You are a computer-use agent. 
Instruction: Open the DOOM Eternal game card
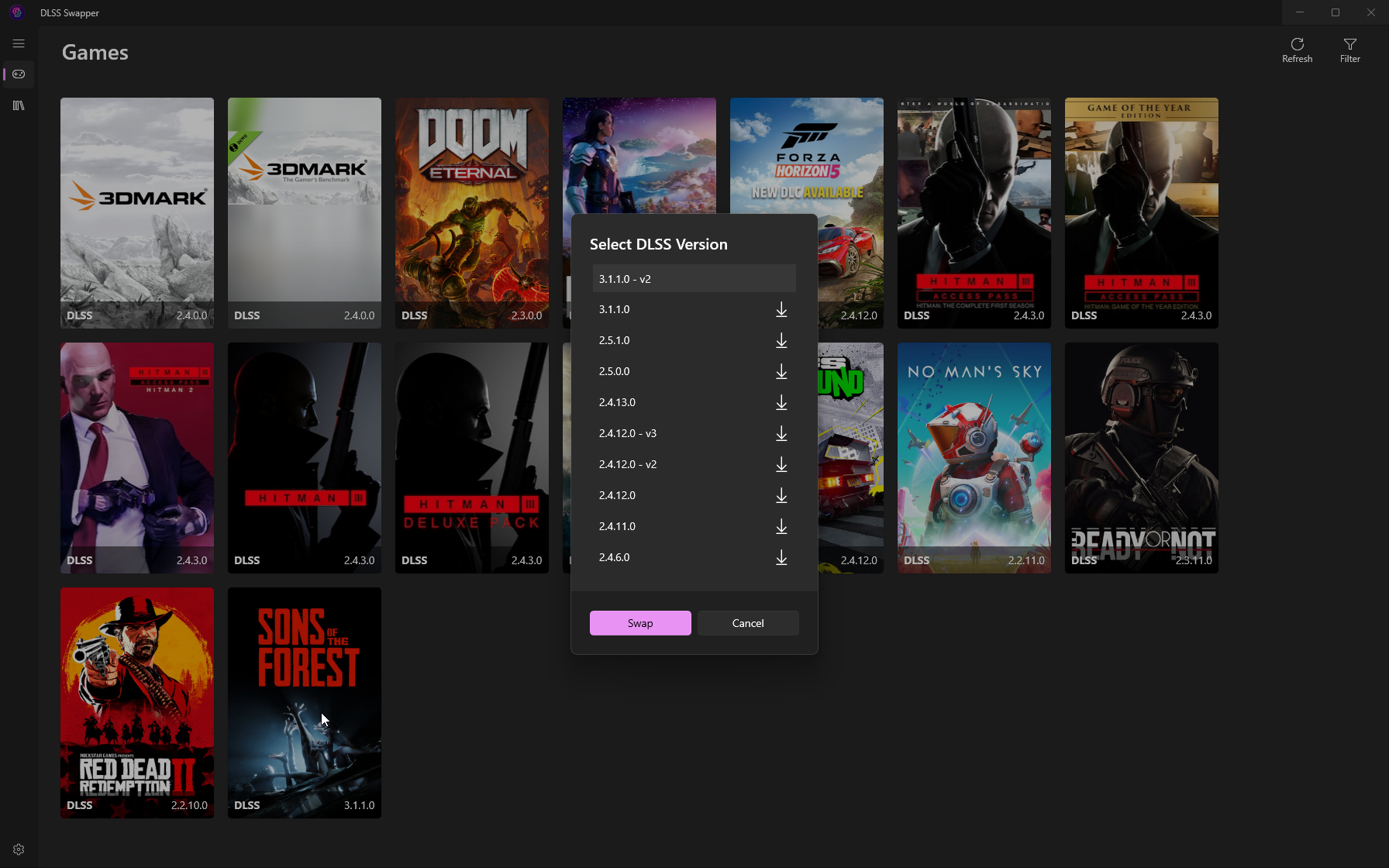(x=472, y=213)
